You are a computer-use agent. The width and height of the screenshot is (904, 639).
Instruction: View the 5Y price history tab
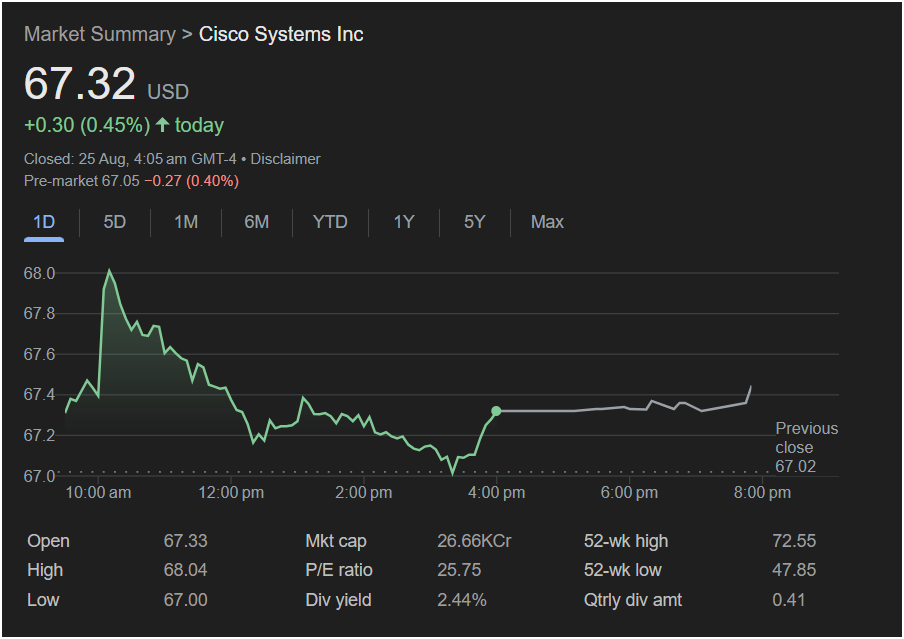tap(474, 222)
